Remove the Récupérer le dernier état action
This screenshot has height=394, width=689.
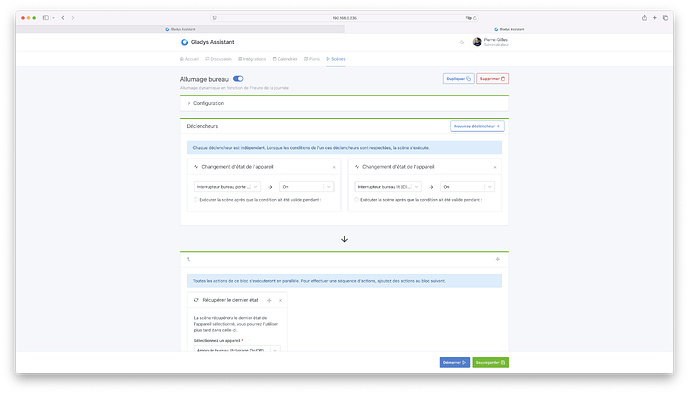pyautogui.click(x=280, y=300)
